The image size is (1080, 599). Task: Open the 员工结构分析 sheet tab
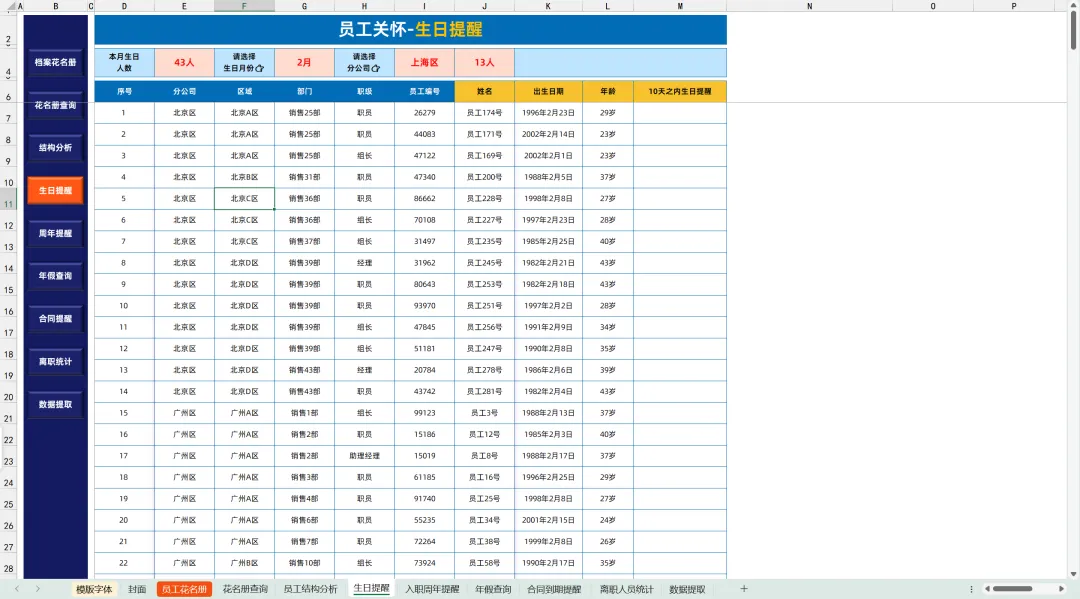pyautogui.click(x=310, y=589)
